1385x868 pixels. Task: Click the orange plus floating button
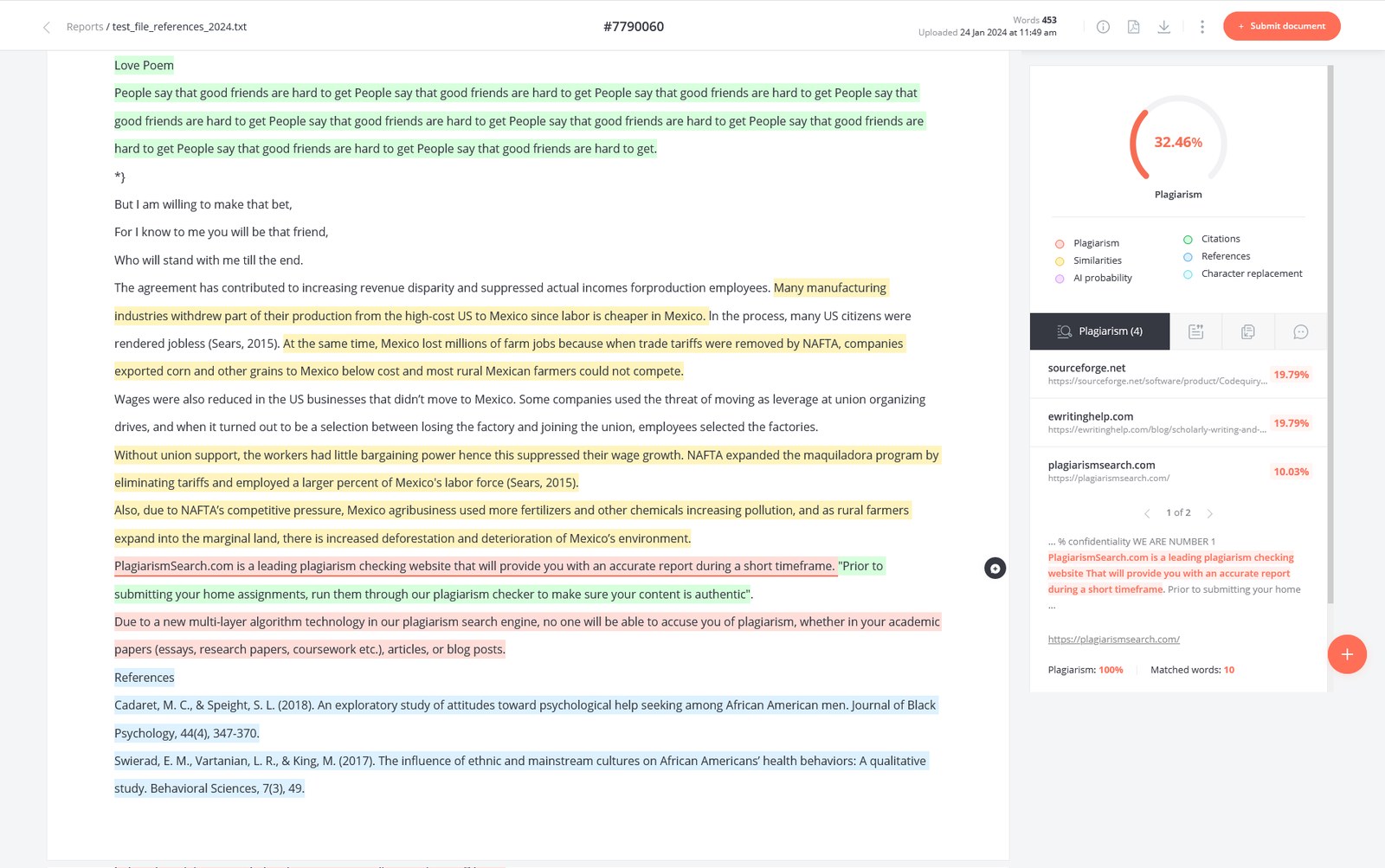pyautogui.click(x=1347, y=654)
